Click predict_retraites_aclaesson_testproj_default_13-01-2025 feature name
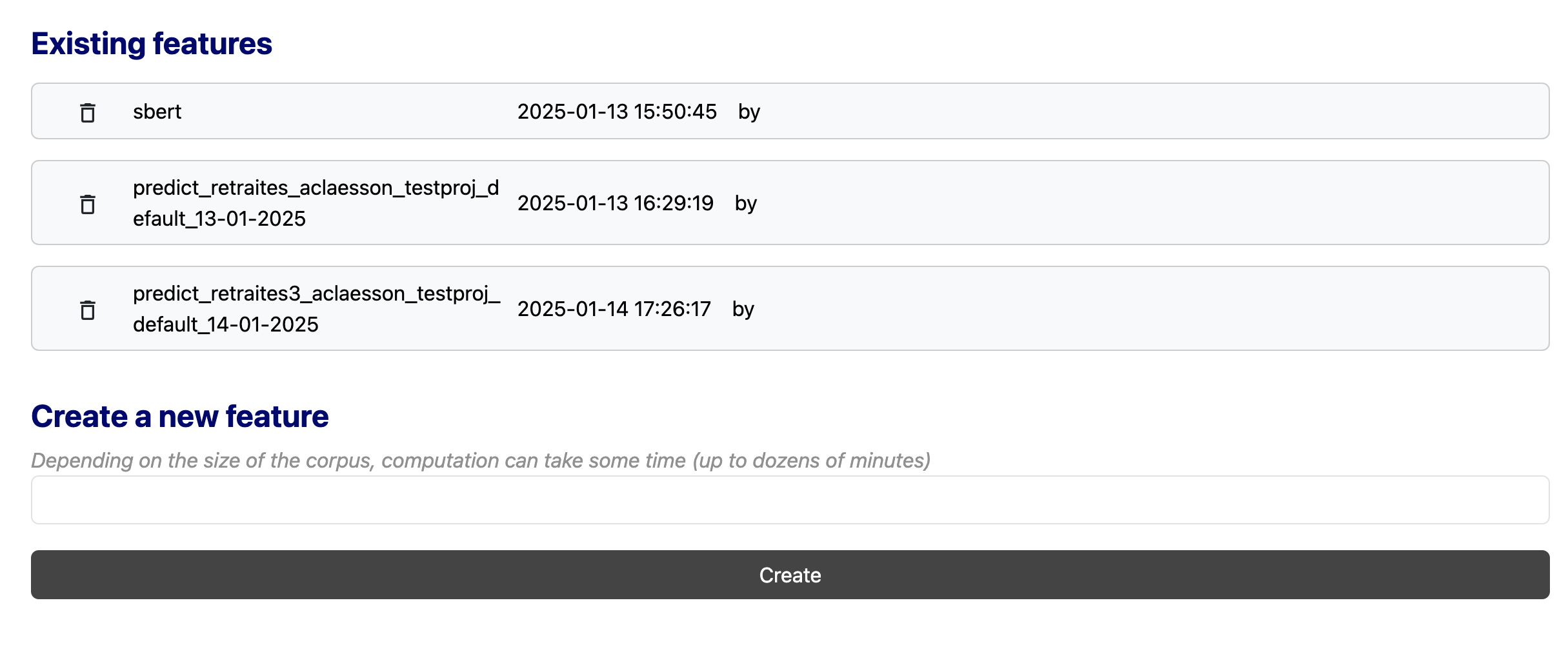 [x=316, y=203]
